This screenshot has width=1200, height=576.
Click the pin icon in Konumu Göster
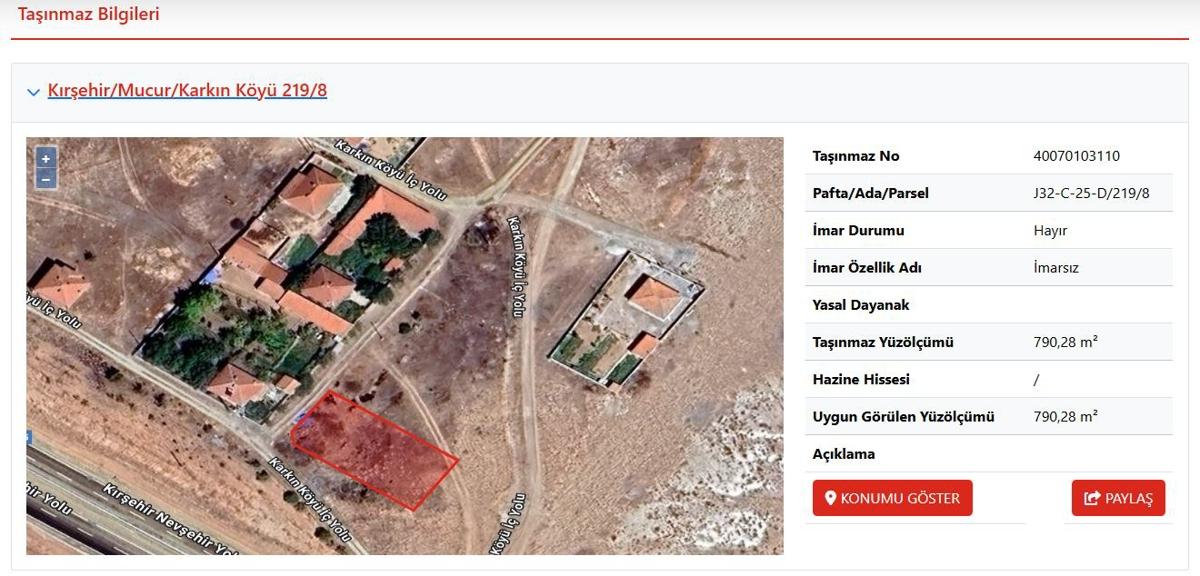point(830,498)
